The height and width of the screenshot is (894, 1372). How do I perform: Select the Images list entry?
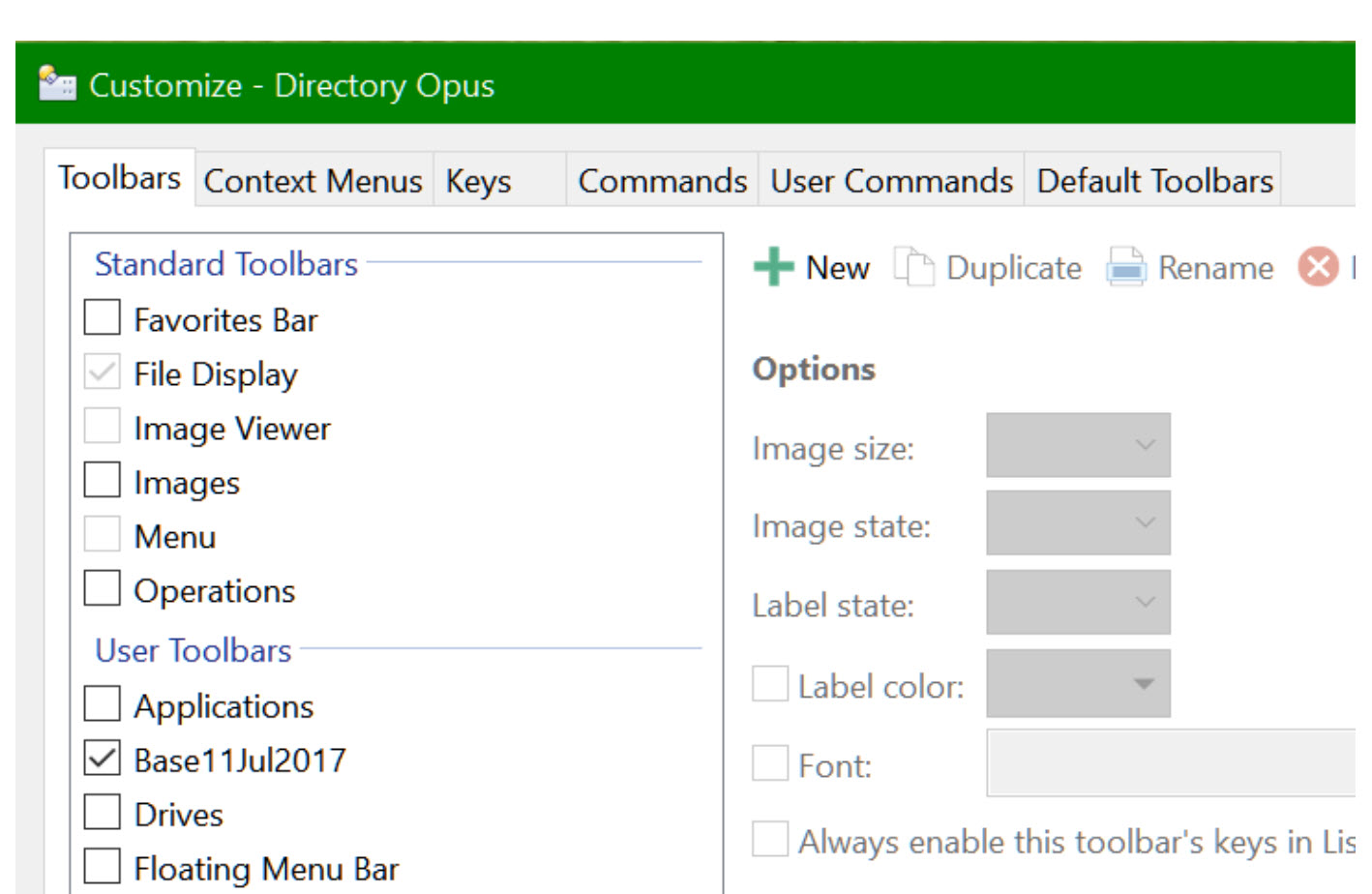point(187,483)
